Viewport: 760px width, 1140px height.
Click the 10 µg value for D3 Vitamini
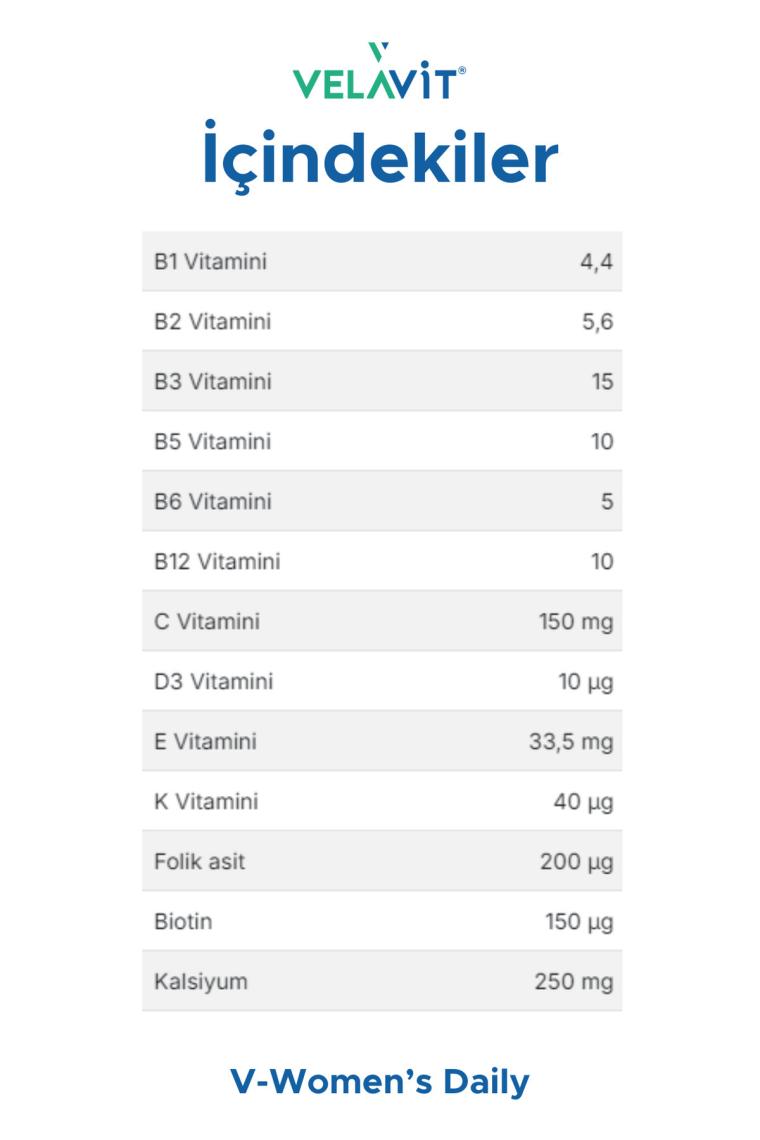[x=585, y=682]
